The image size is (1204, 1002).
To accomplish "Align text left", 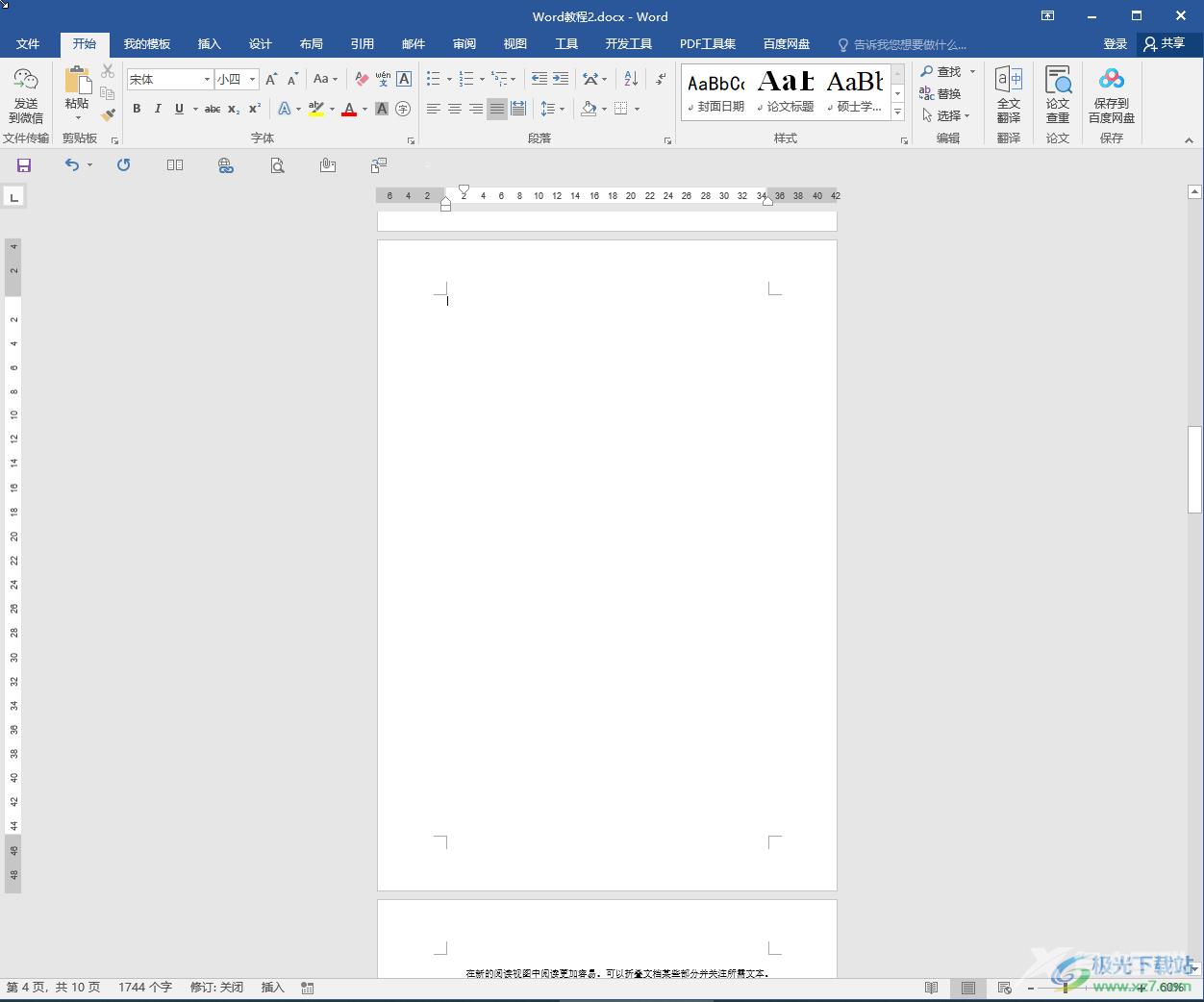I will (434, 109).
